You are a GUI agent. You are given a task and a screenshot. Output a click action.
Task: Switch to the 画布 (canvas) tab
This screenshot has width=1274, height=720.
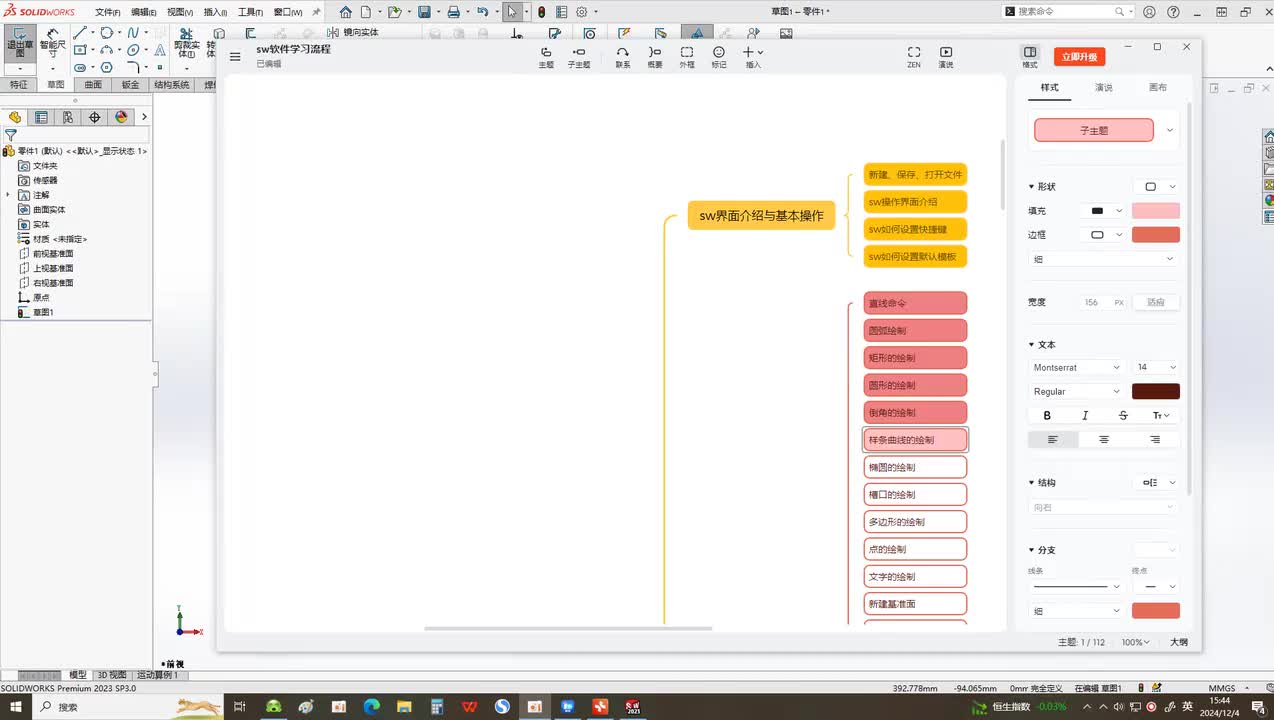(1158, 88)
